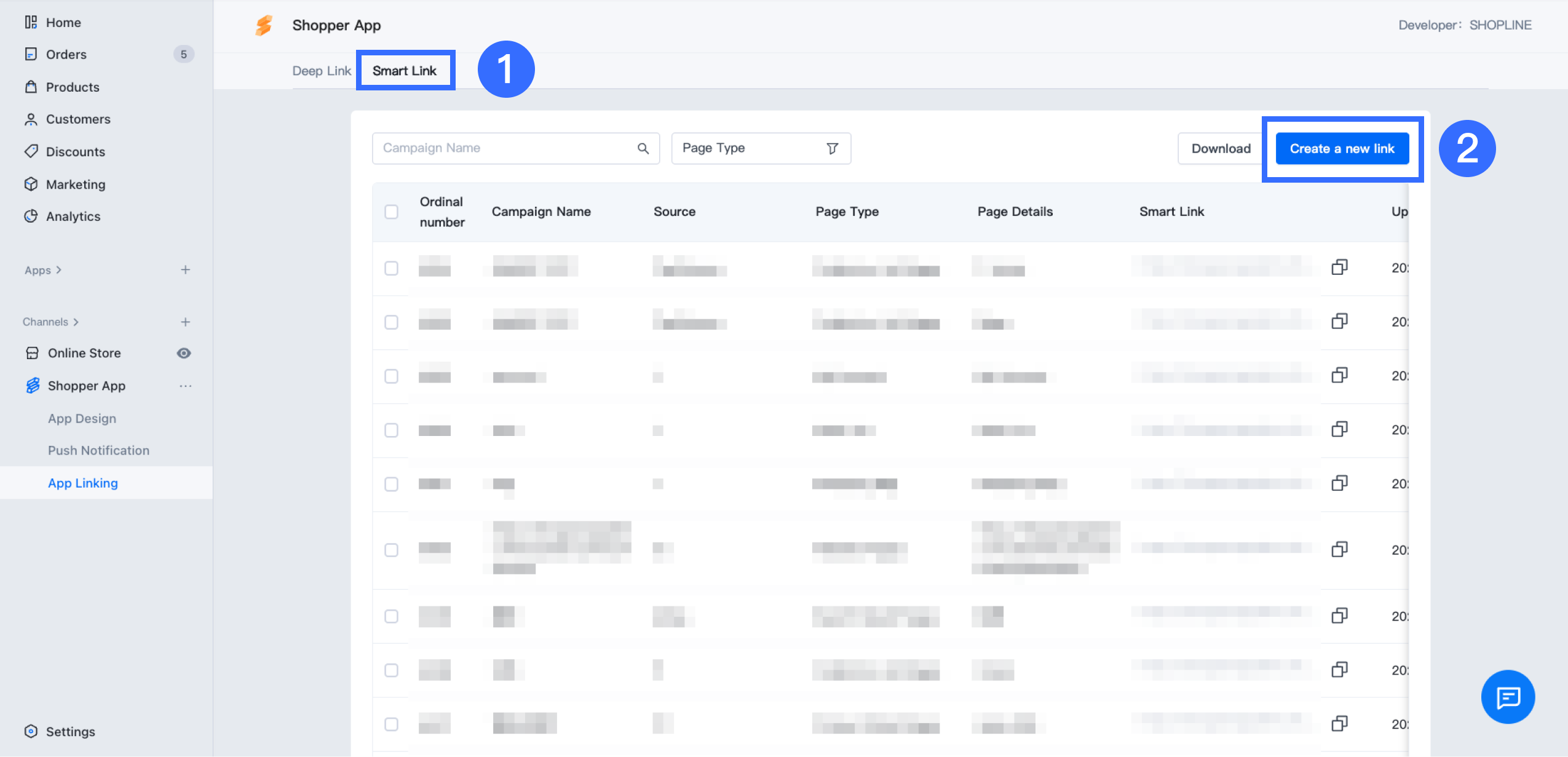Viewport: 1568px width, 757px height.
Task: Click the plus icon next to Apps
Action: click(x=185, y=270)
